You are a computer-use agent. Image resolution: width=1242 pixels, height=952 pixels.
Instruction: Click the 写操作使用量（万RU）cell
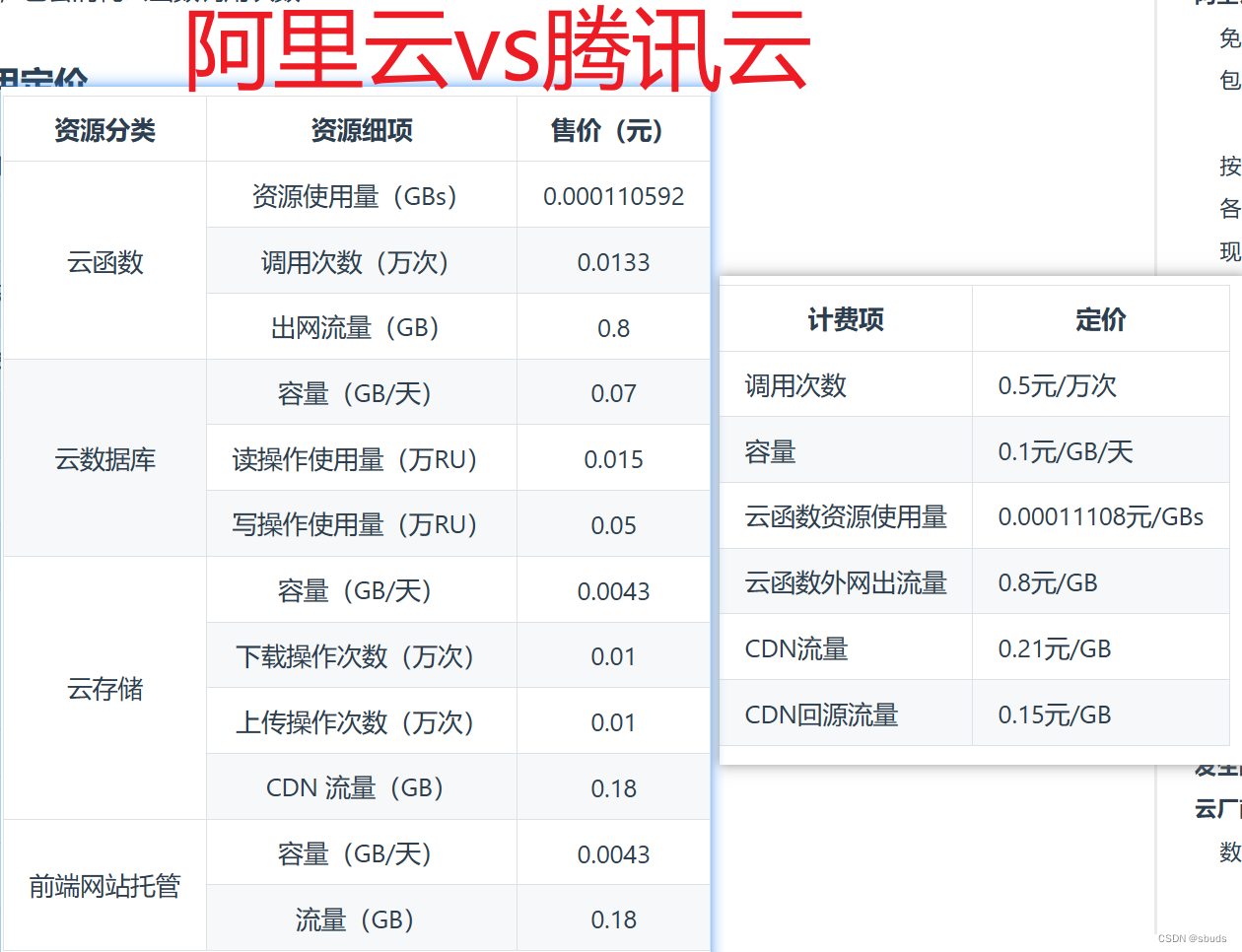click(x=362, y=525)
